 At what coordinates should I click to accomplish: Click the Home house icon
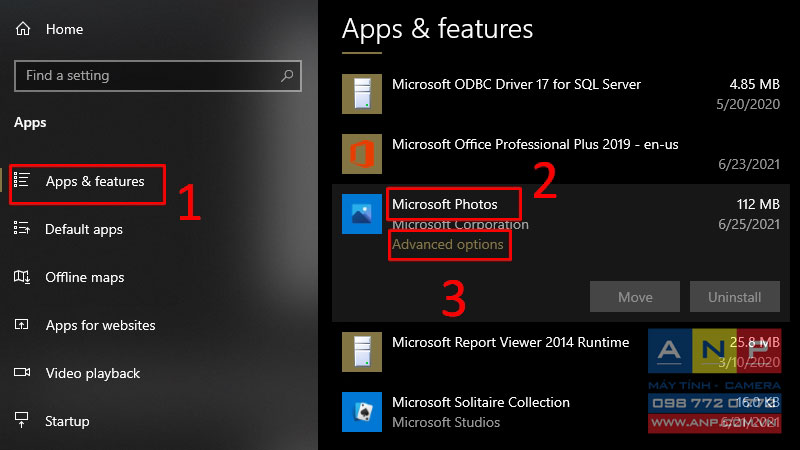tap(23, 29)
